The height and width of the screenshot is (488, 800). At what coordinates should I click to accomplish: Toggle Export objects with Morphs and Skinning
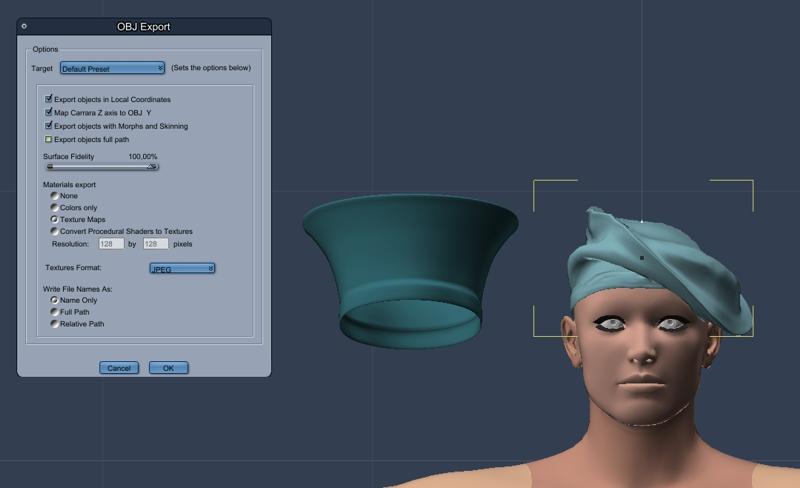(48, 125)
